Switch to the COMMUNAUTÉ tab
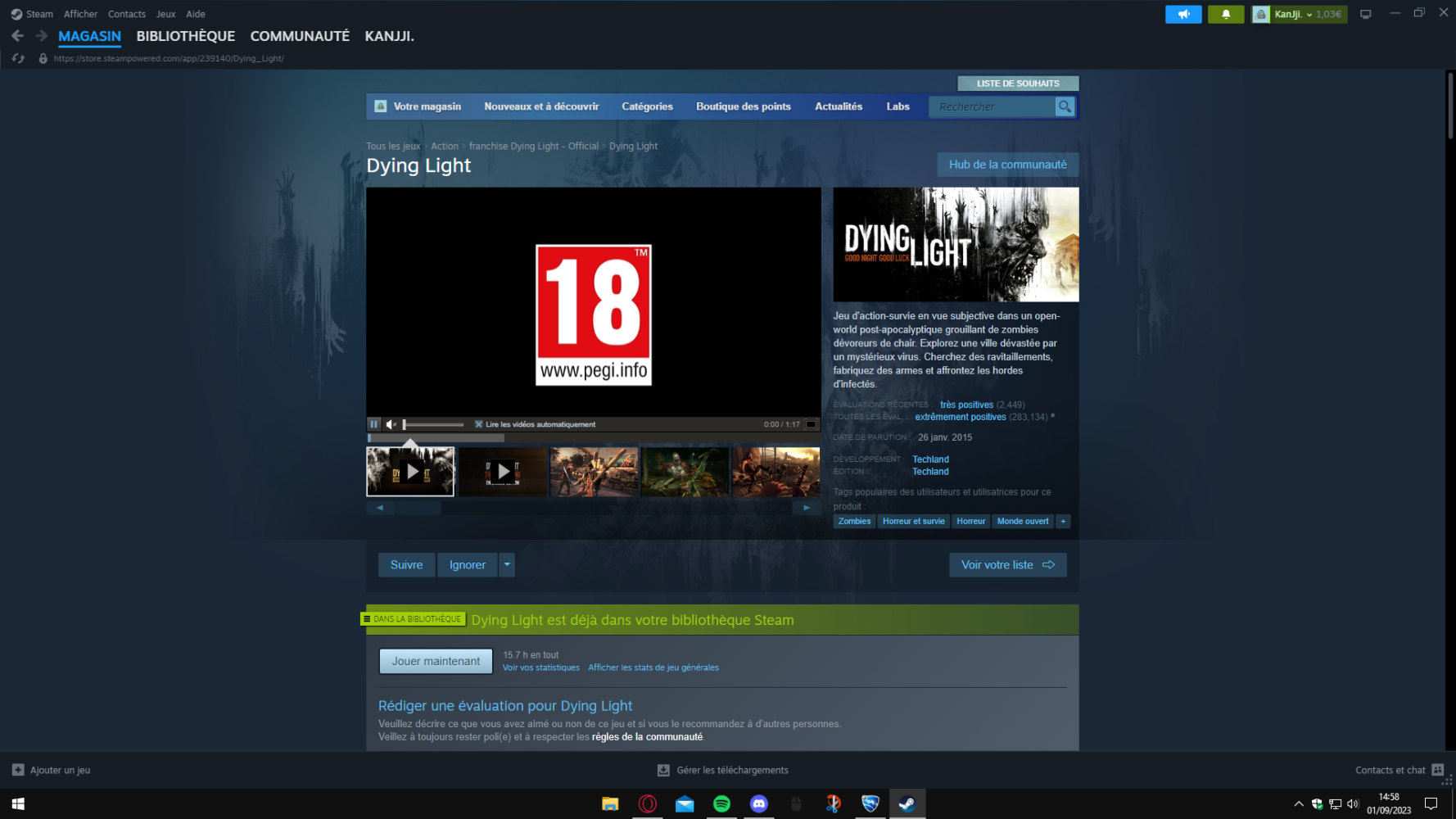The height and width of the screenshot is (819, 1456). 300,36
